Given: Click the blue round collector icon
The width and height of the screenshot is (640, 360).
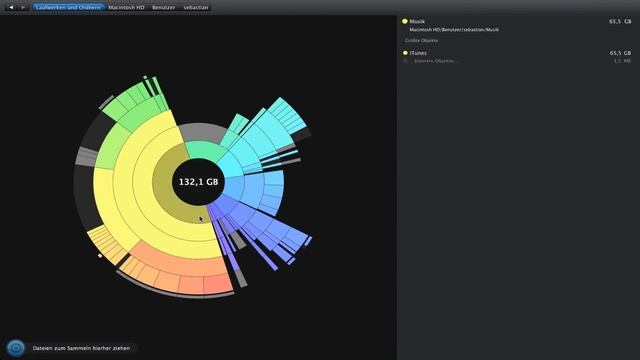Looking at the screenshot, I should [16, 348].
